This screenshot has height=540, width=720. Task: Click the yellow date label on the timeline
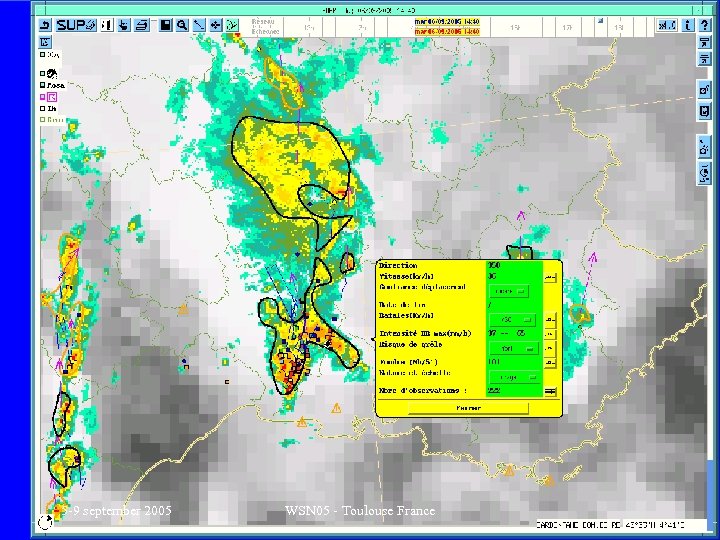(447, 22)
